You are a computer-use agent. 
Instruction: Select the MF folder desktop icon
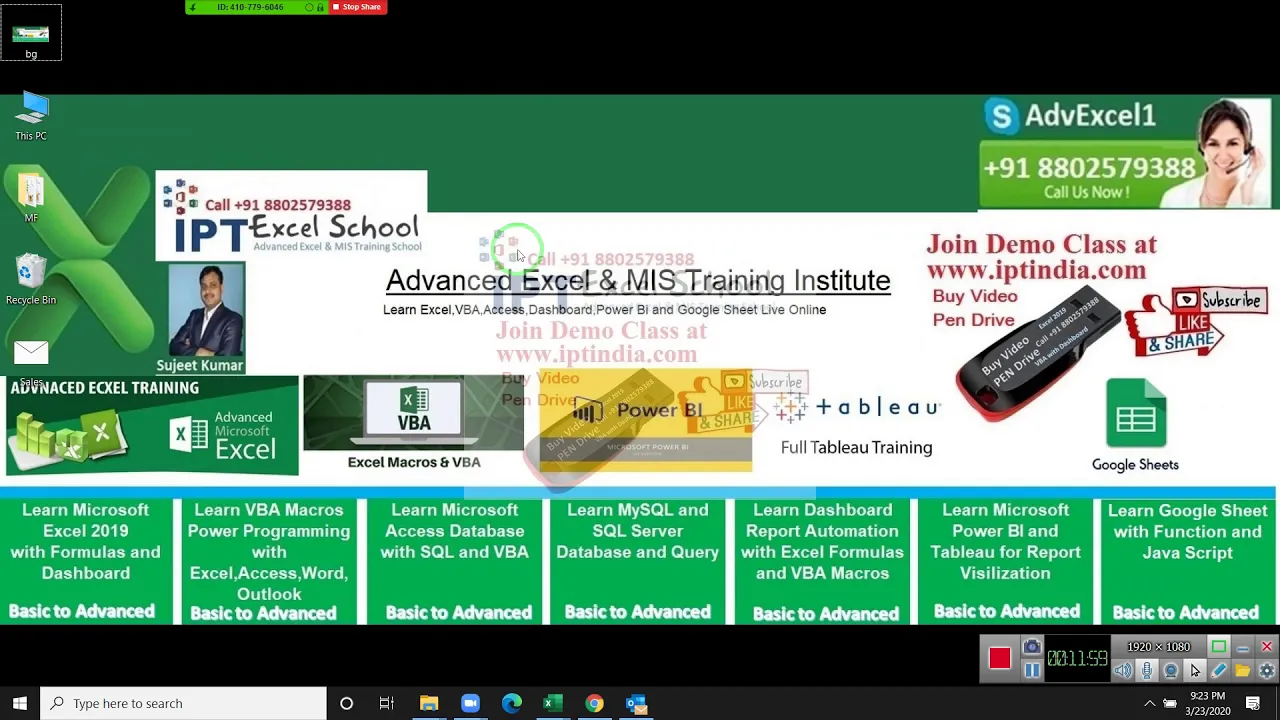tap(31, 198)
